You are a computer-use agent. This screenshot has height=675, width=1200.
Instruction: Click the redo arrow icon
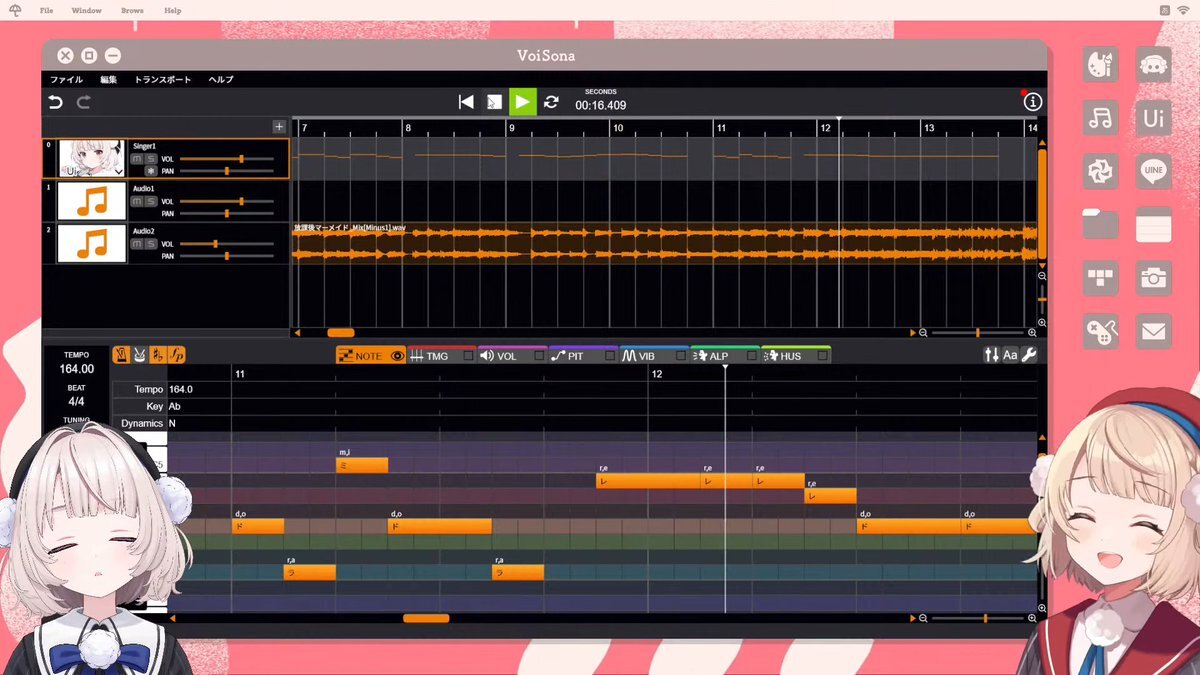click(x=84, y=102)
